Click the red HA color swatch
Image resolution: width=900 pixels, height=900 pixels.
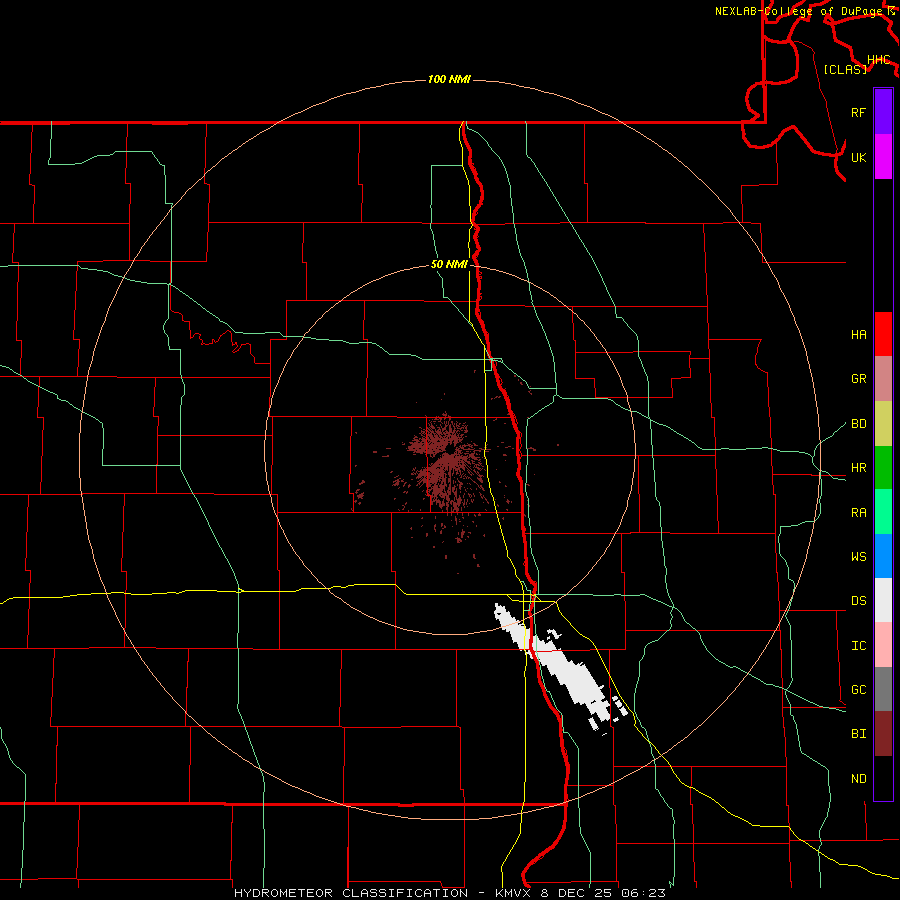click(883, 334)
